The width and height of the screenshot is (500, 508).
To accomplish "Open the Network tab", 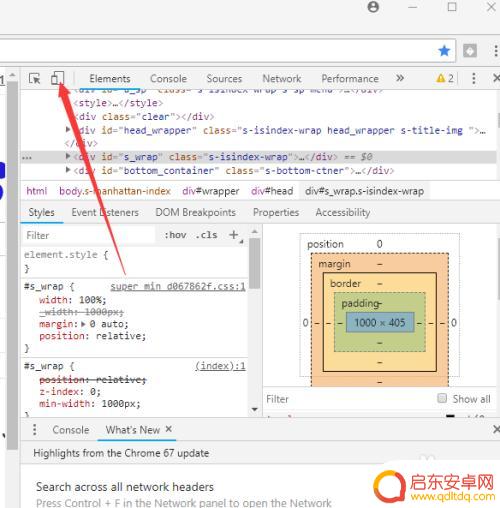I will pyautogui.click(x=282, y=79).
